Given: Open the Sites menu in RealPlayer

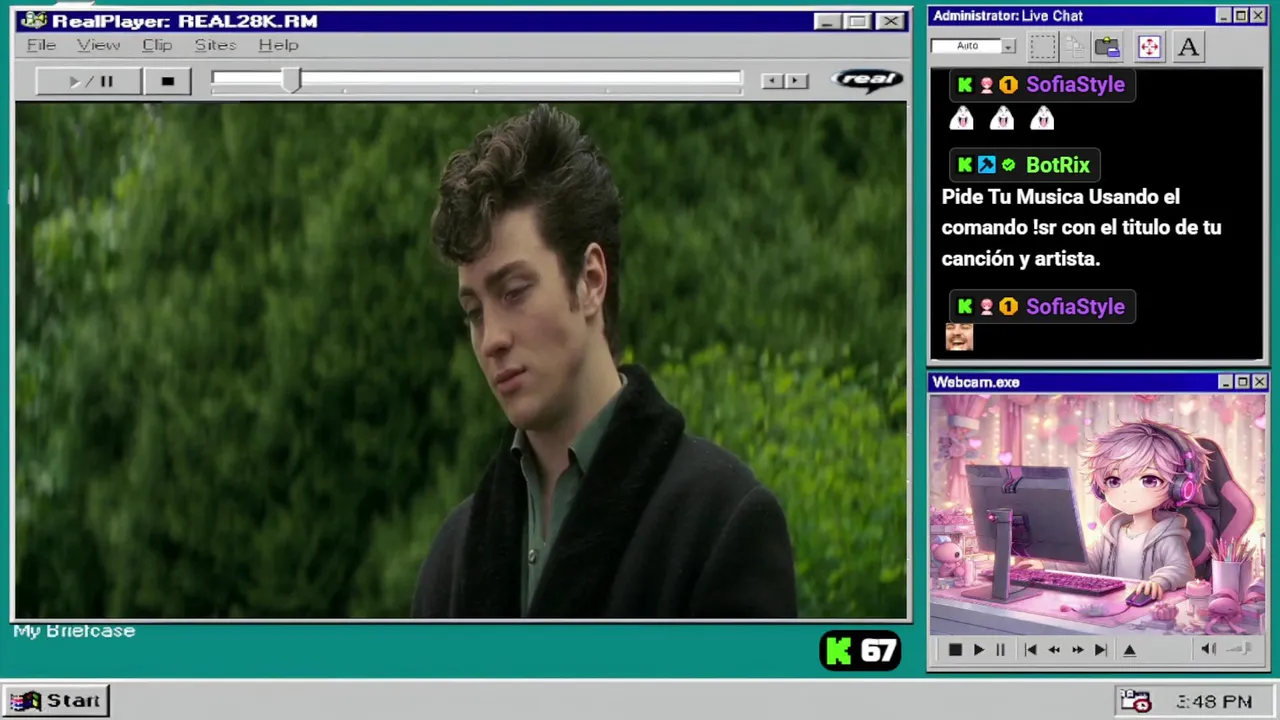Looking at the screenshot, I should (215, 45).
